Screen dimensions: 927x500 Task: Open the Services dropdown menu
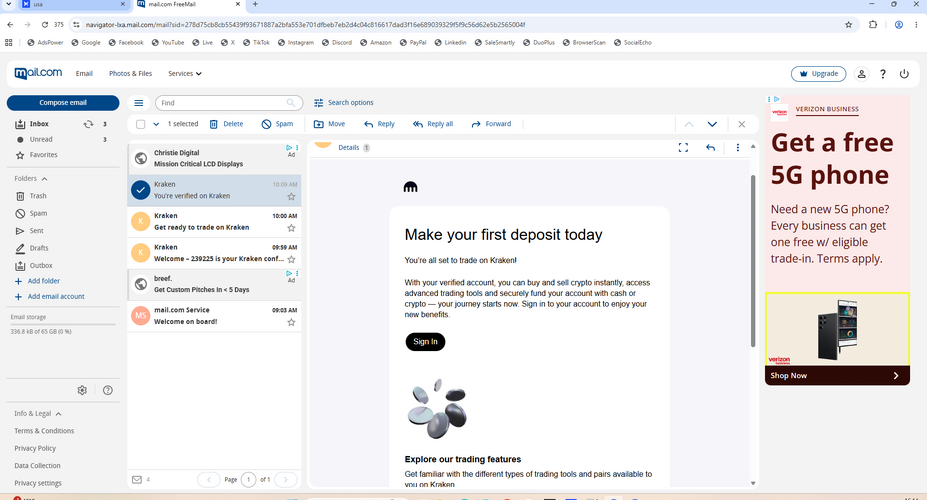tap(184, 74)
